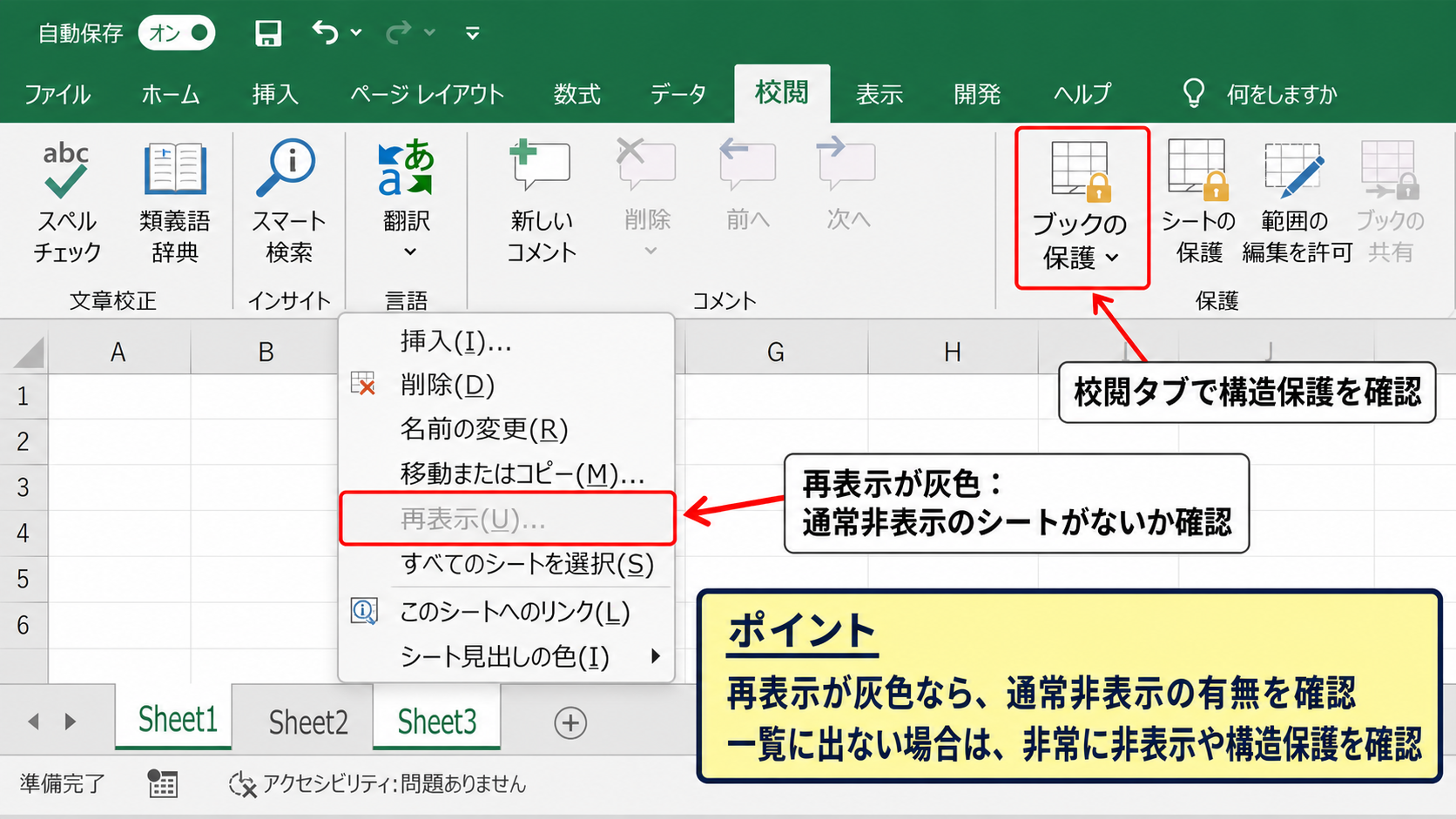Switch to the 数式 tab

[x=577, y=94]
